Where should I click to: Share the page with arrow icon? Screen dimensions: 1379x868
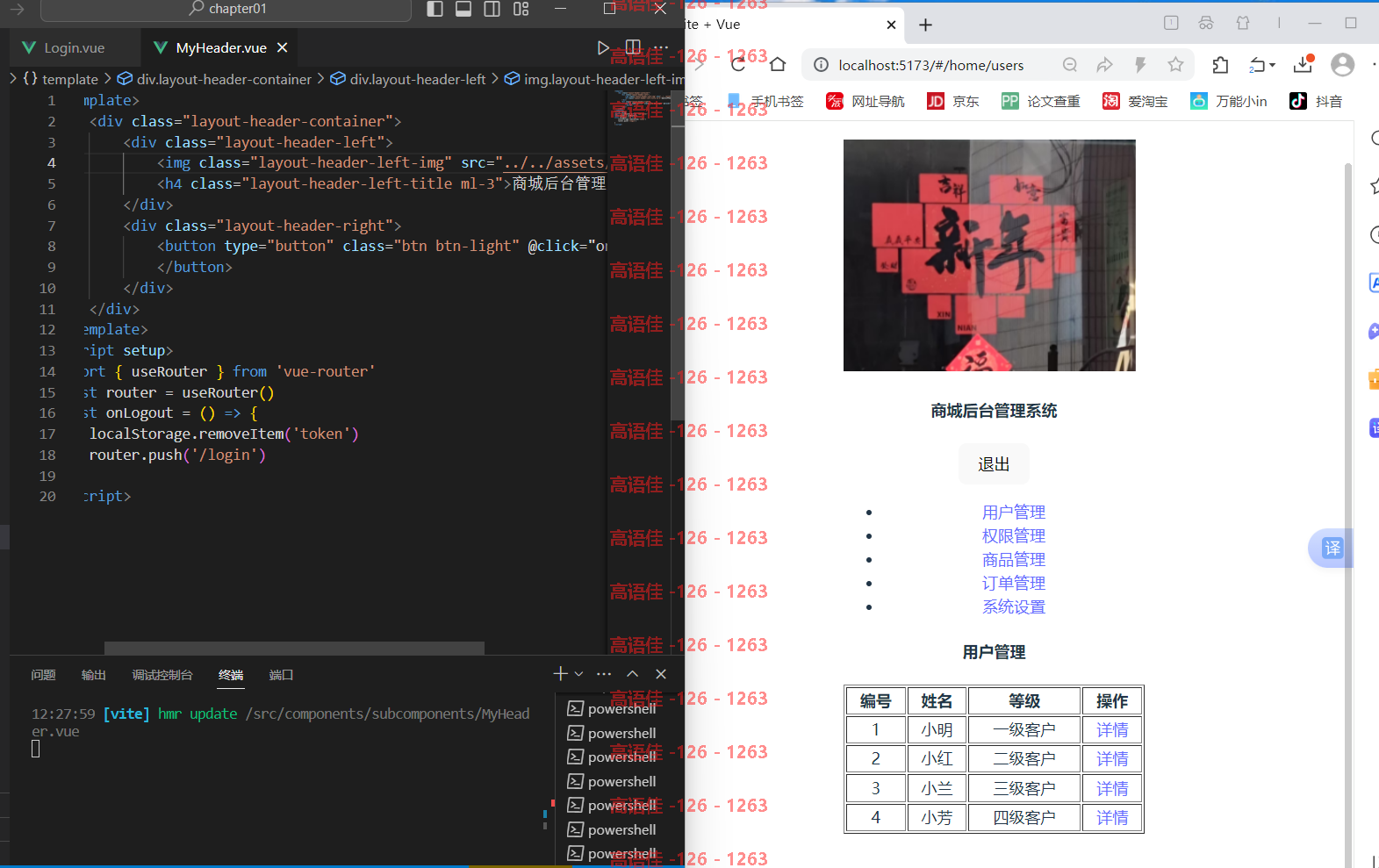[1104, 64]
